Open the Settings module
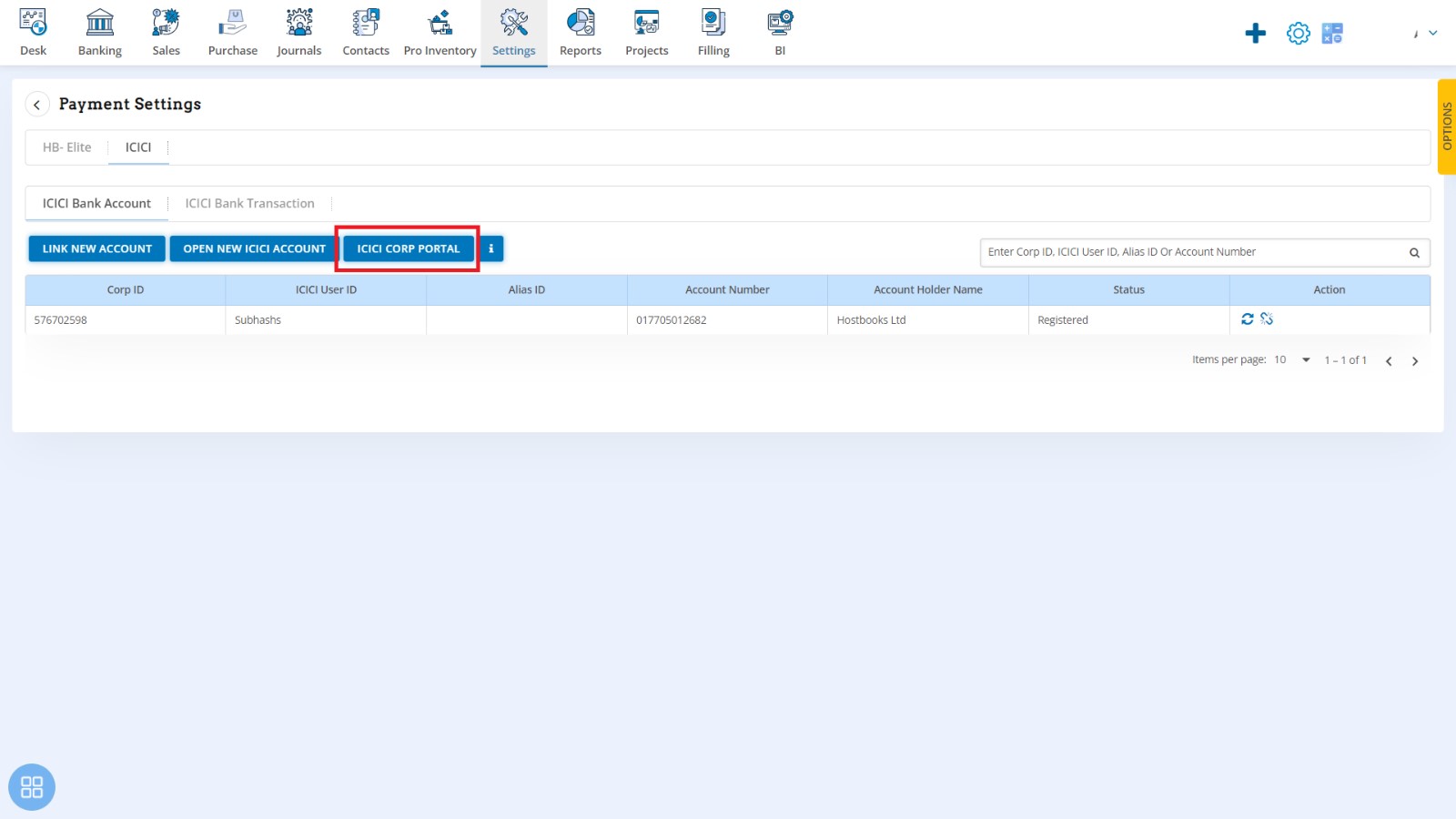The image size is (1456, 819). click(x=514, y=33)
